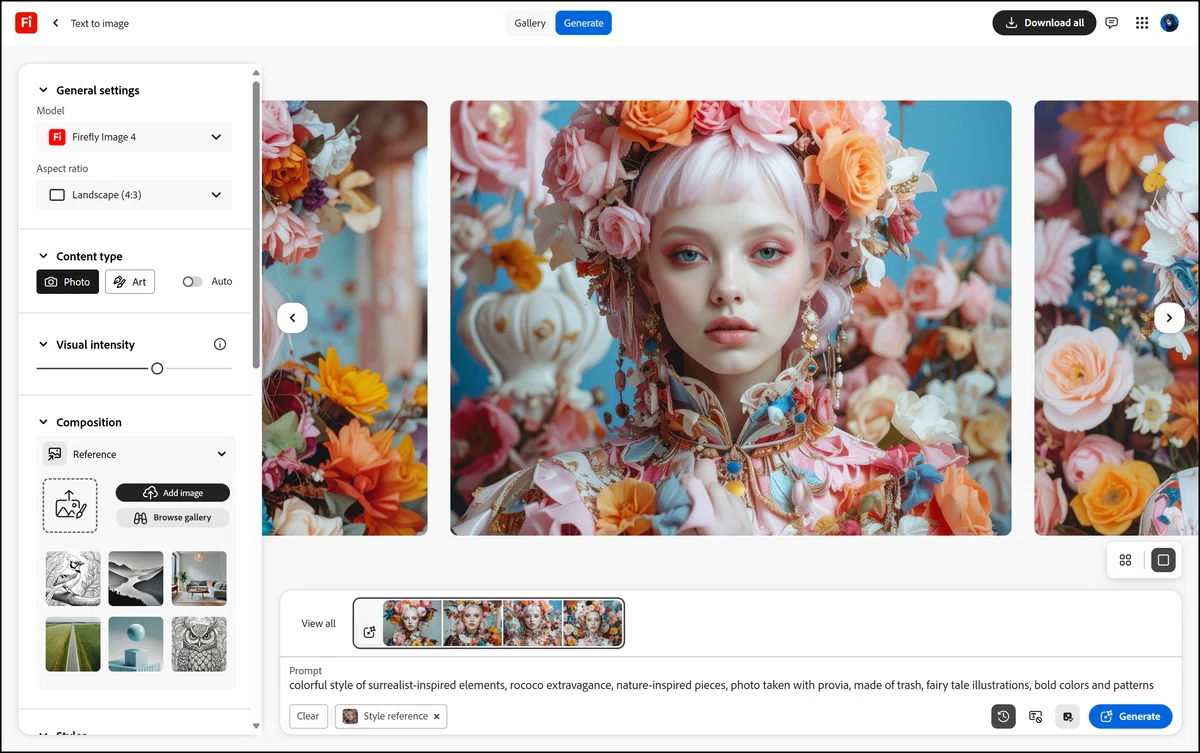Show next image with right arrow
The image size is (1200, 753).
[x=1169, y=318]
